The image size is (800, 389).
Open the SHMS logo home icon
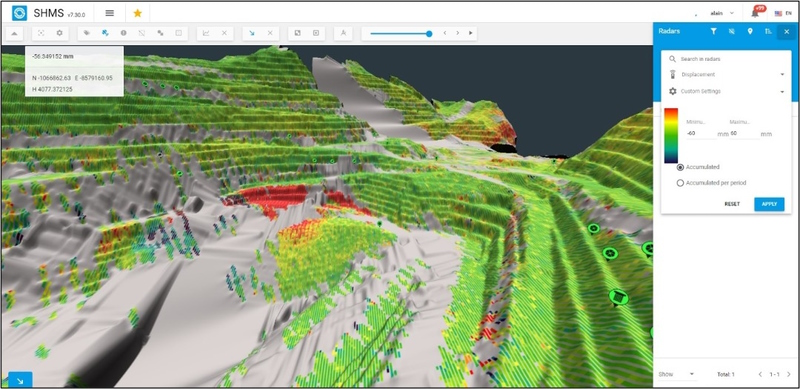19,13
